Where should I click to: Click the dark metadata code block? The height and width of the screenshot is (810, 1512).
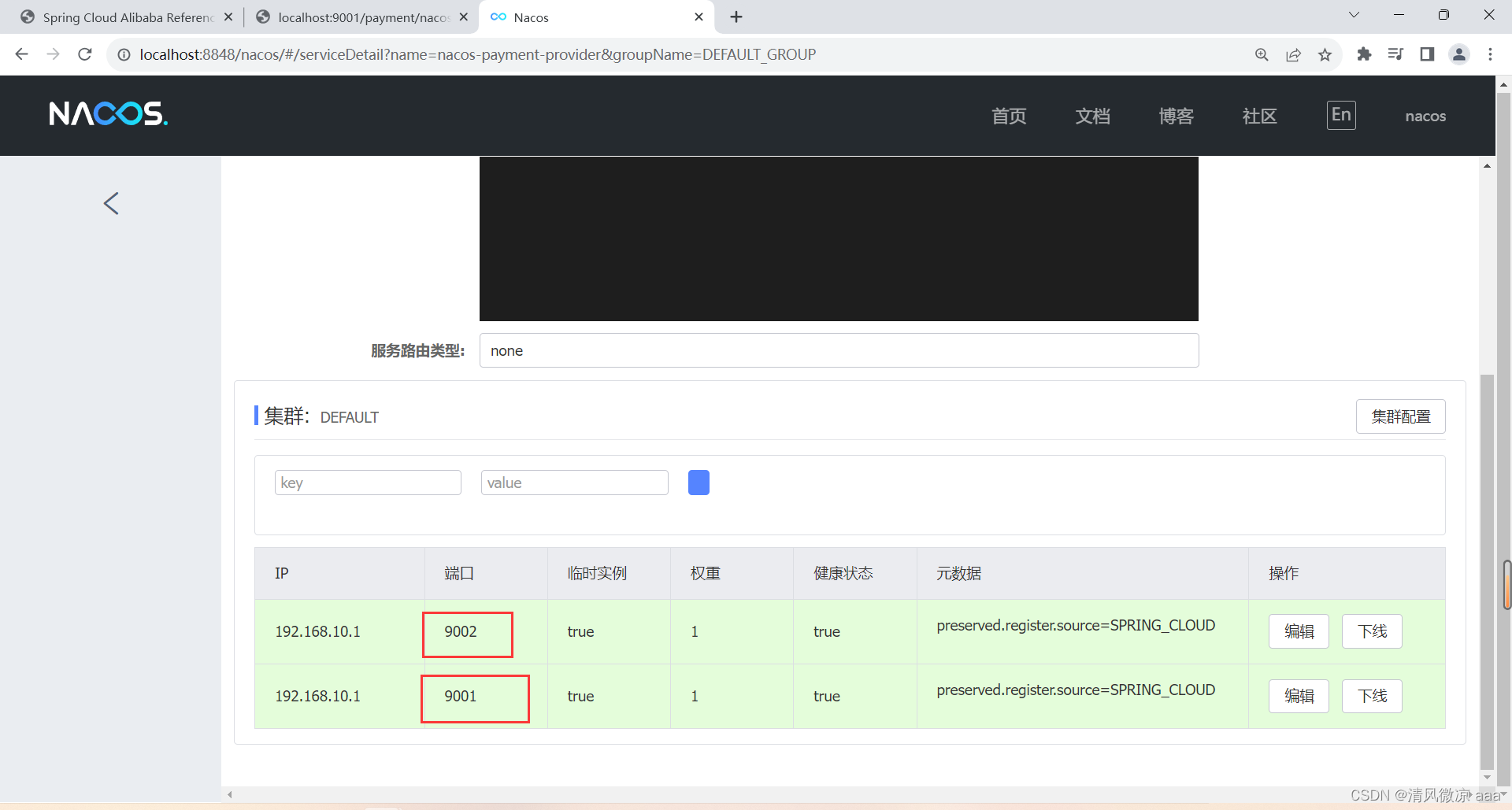(839, 239)
